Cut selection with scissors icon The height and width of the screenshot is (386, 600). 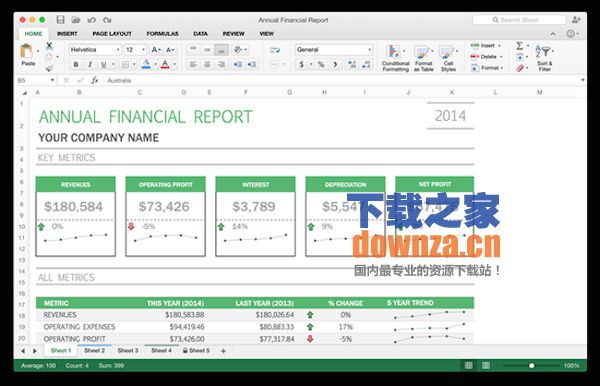(49, 46)
